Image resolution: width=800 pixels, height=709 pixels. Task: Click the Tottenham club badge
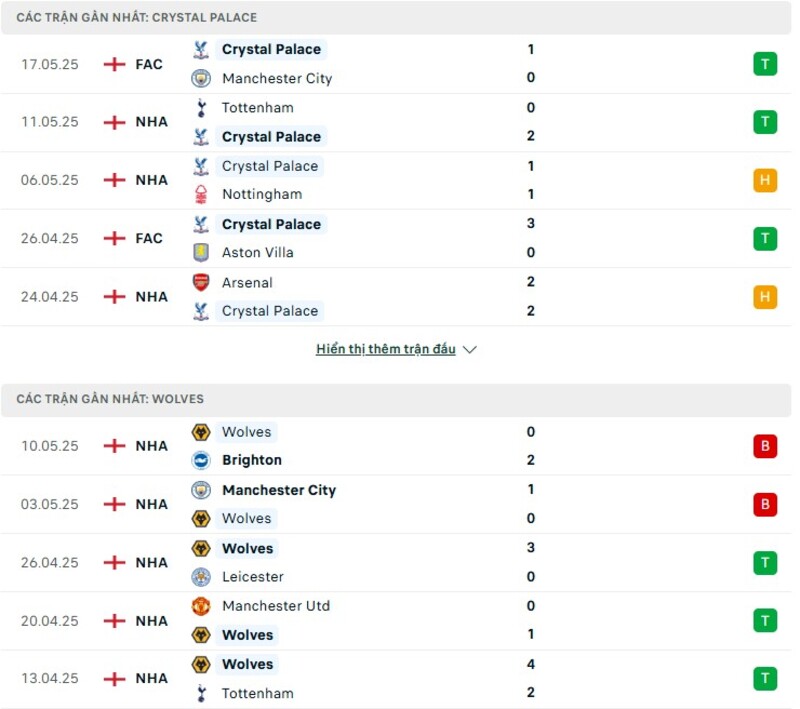(x=199, y=107)
